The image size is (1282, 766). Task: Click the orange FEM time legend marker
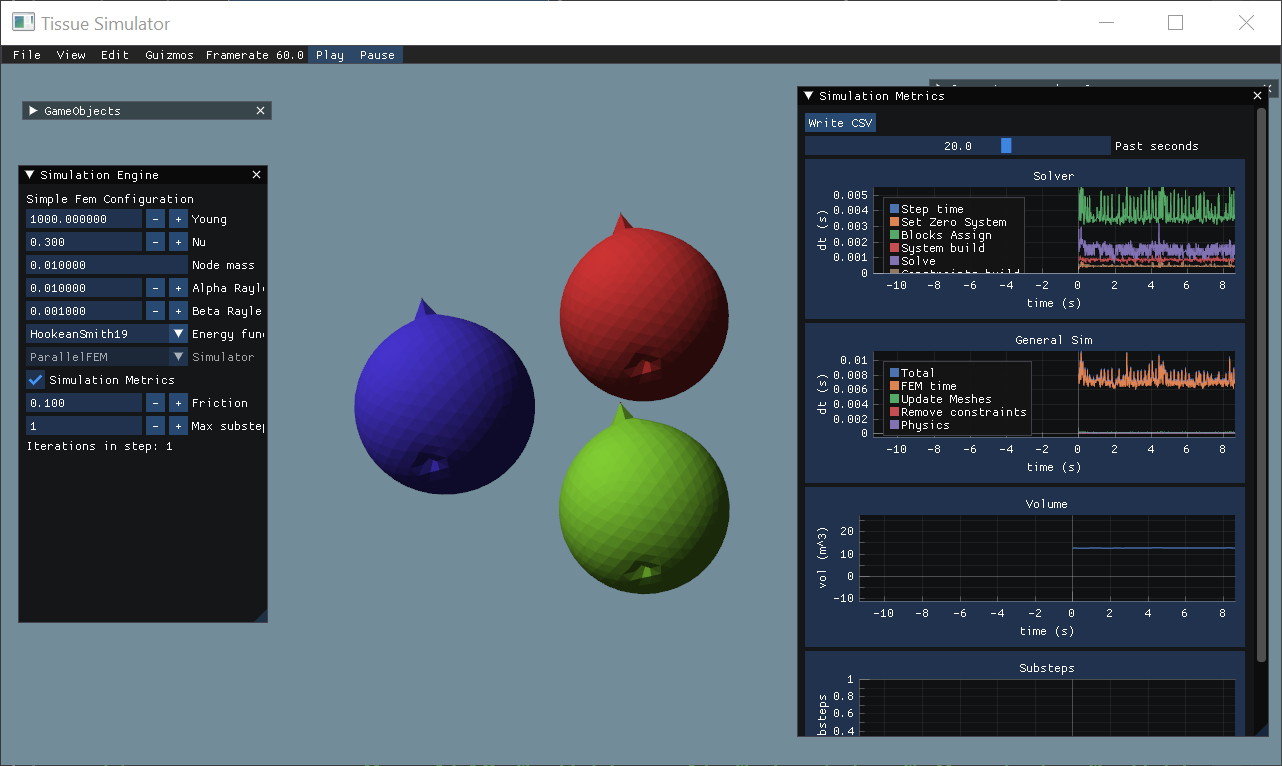click(x=896, y=385)
